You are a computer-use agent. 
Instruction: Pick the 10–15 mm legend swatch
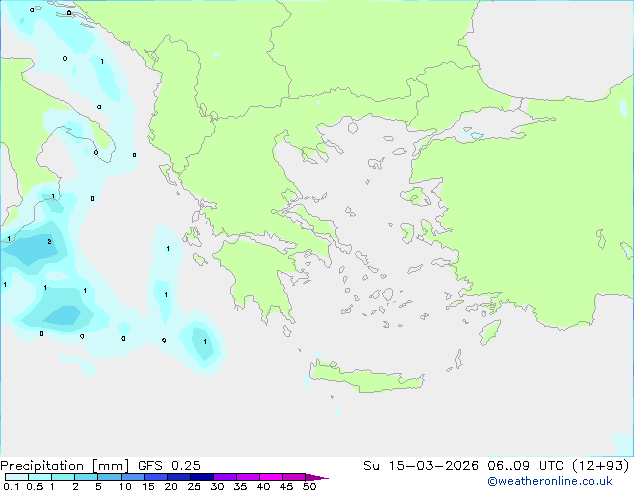[132, 477]
